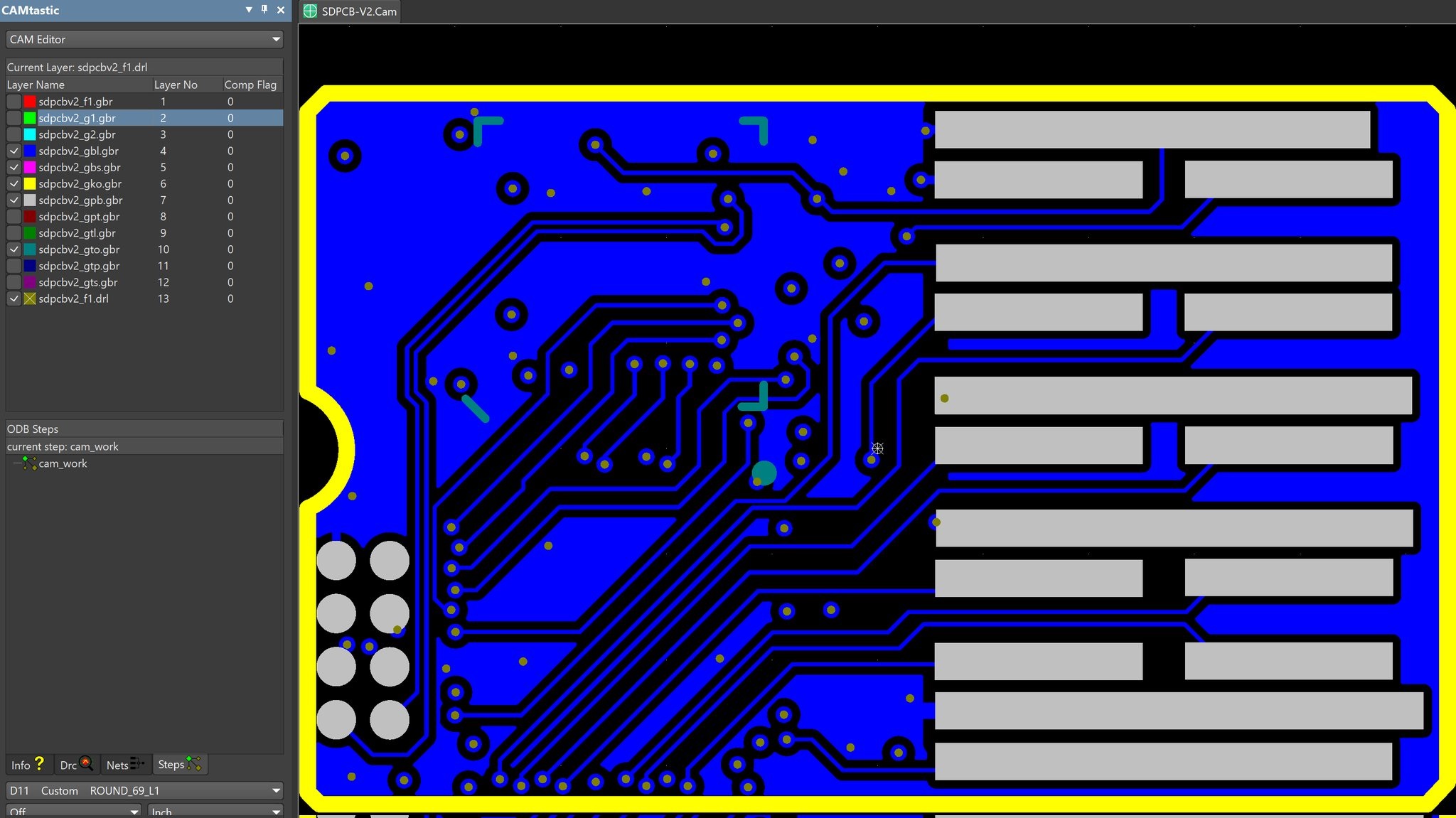Click the drill layer icon for sdpcbv2_f1.drl
The height and width of the screenshot is (818, 1456).
click(x=30, y=299)
